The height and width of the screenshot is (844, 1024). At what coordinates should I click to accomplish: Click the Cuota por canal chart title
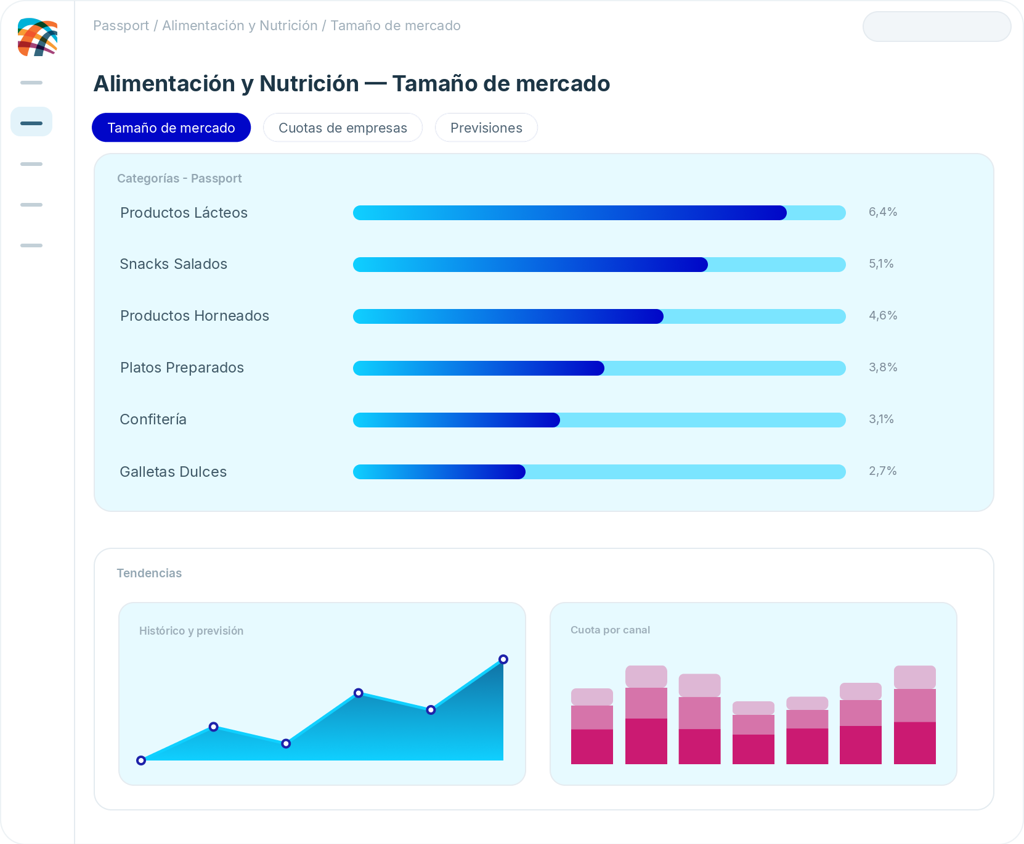[610, 630]
